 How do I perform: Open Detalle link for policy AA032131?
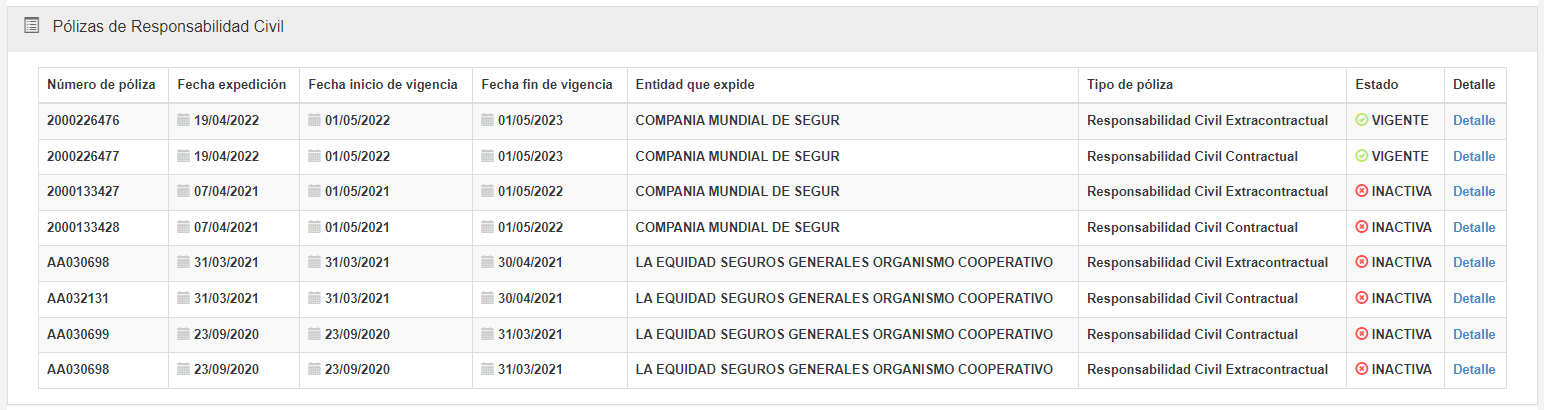click(1474, 299)
